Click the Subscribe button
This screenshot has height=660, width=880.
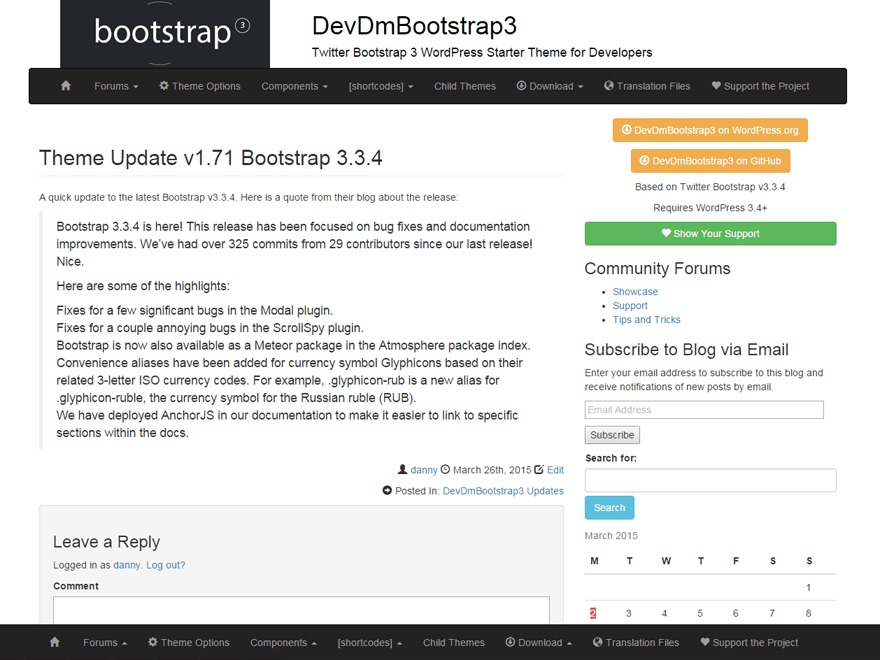click(612, 435)
